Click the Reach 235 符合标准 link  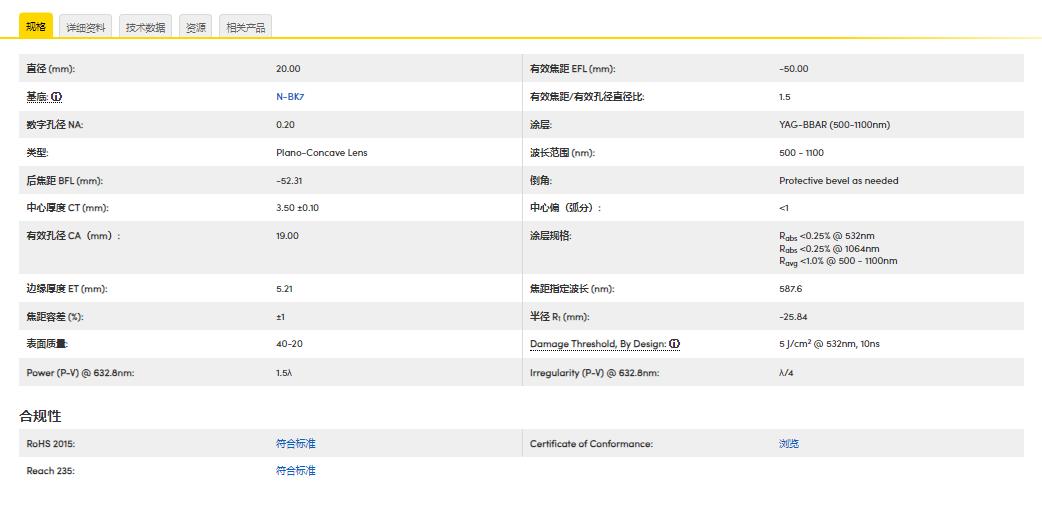pyautogui.click(x=296, y=471)
